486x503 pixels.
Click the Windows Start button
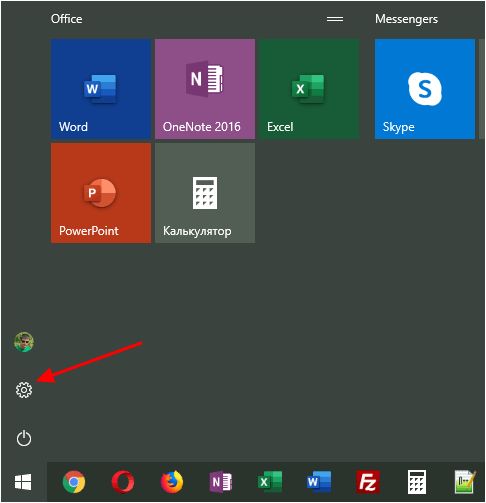pyautogui.click(x=23, y=482)
